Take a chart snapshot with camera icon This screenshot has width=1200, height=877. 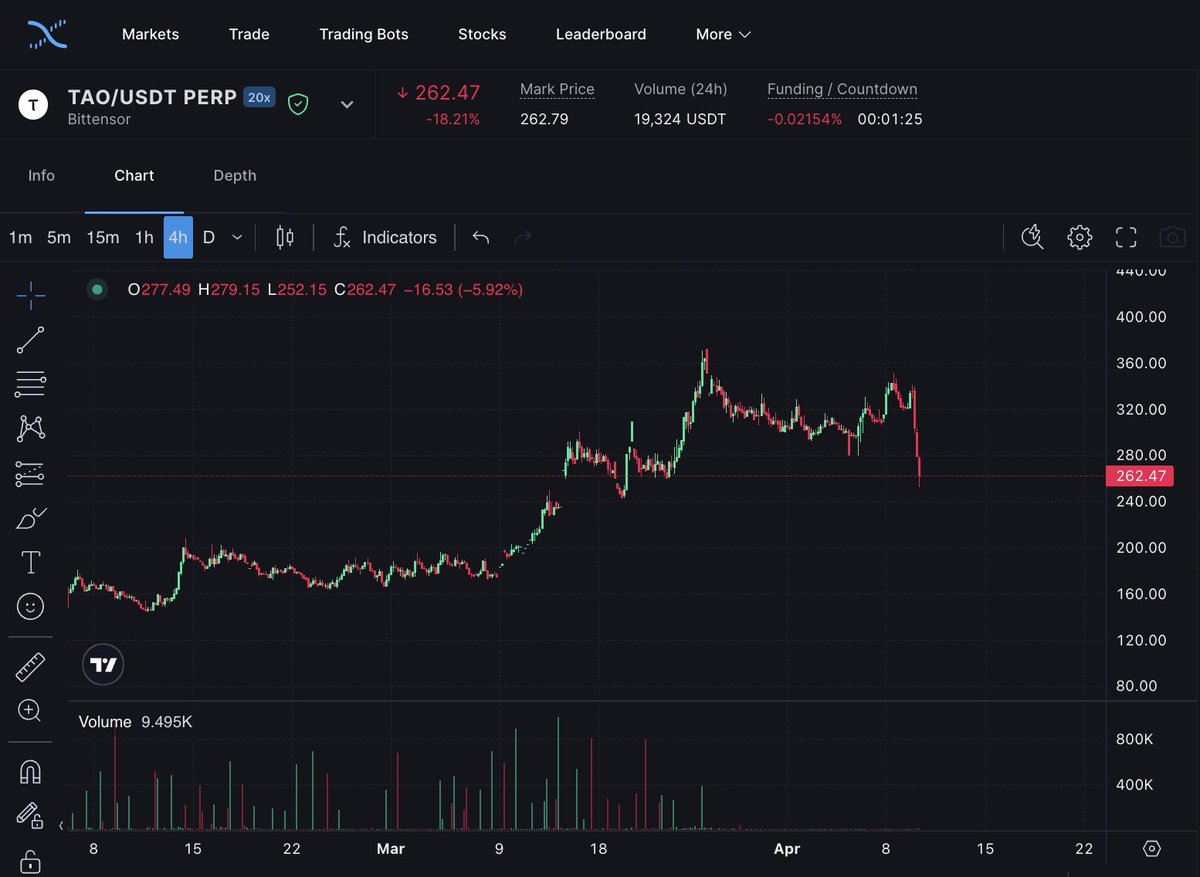pyautogui.click(x=1172, y=237)
